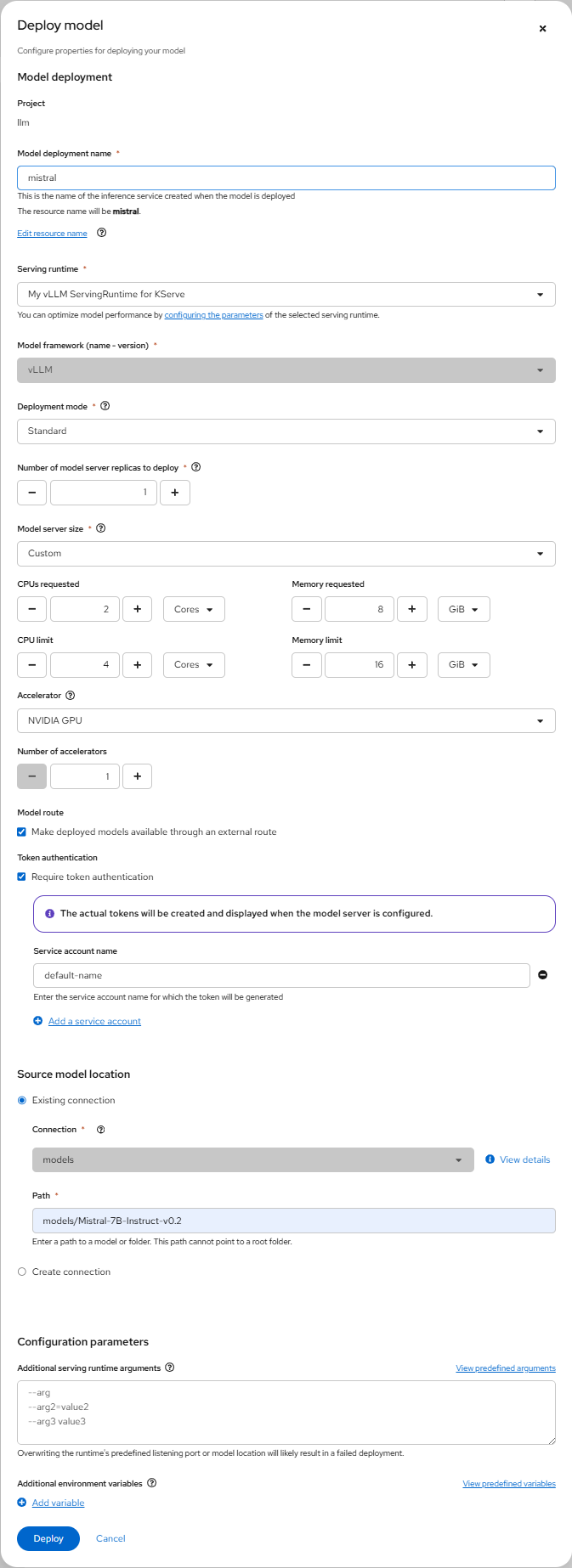Show Accelerator help tooltip icon
This screenshot has width=572, height=1568.
(x=71, y=695)
